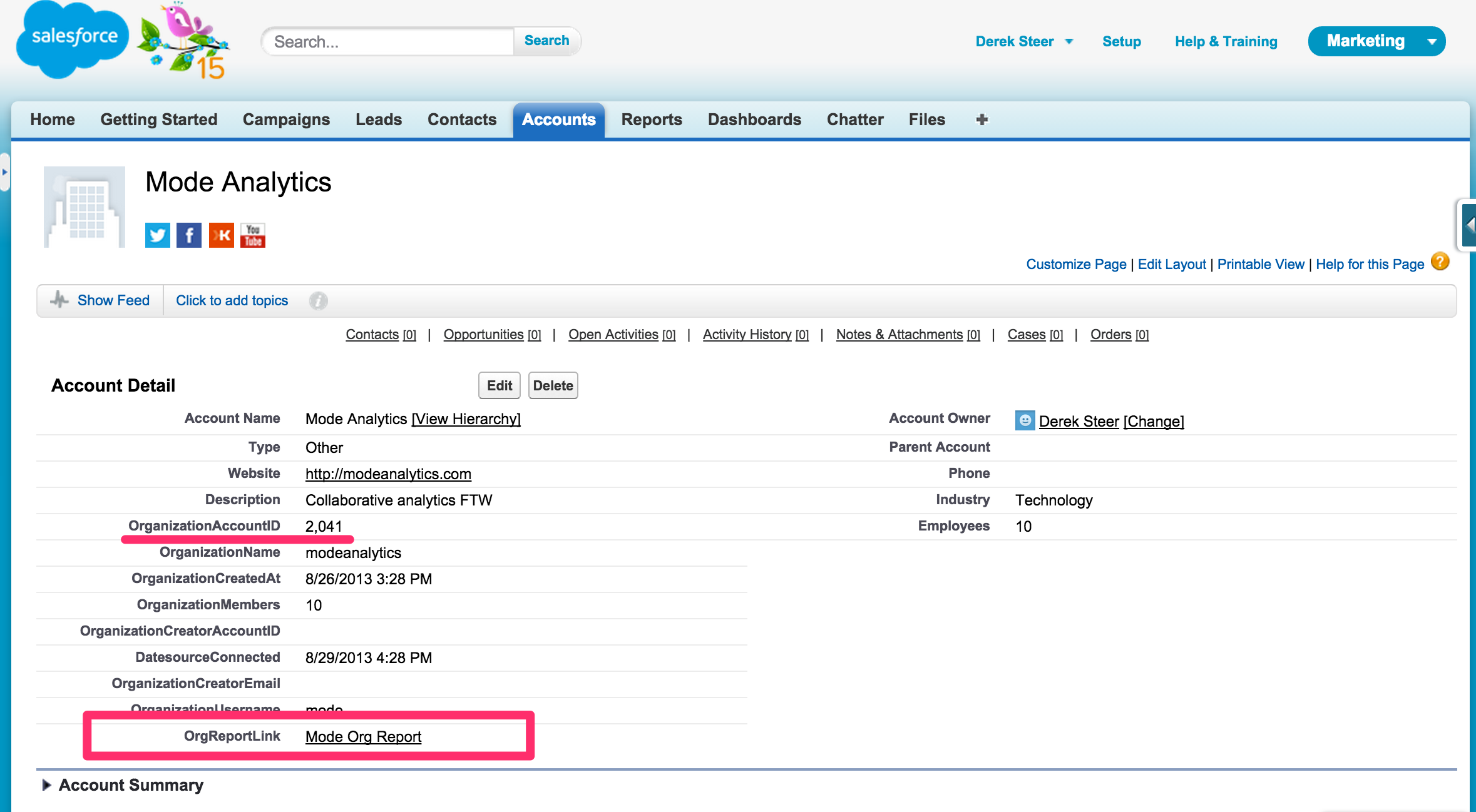Image resolution: width=1476 pixels, height=812 pixels.
Task: Jump to Orders [0] related list
Action: click(x=1119, y=335)
